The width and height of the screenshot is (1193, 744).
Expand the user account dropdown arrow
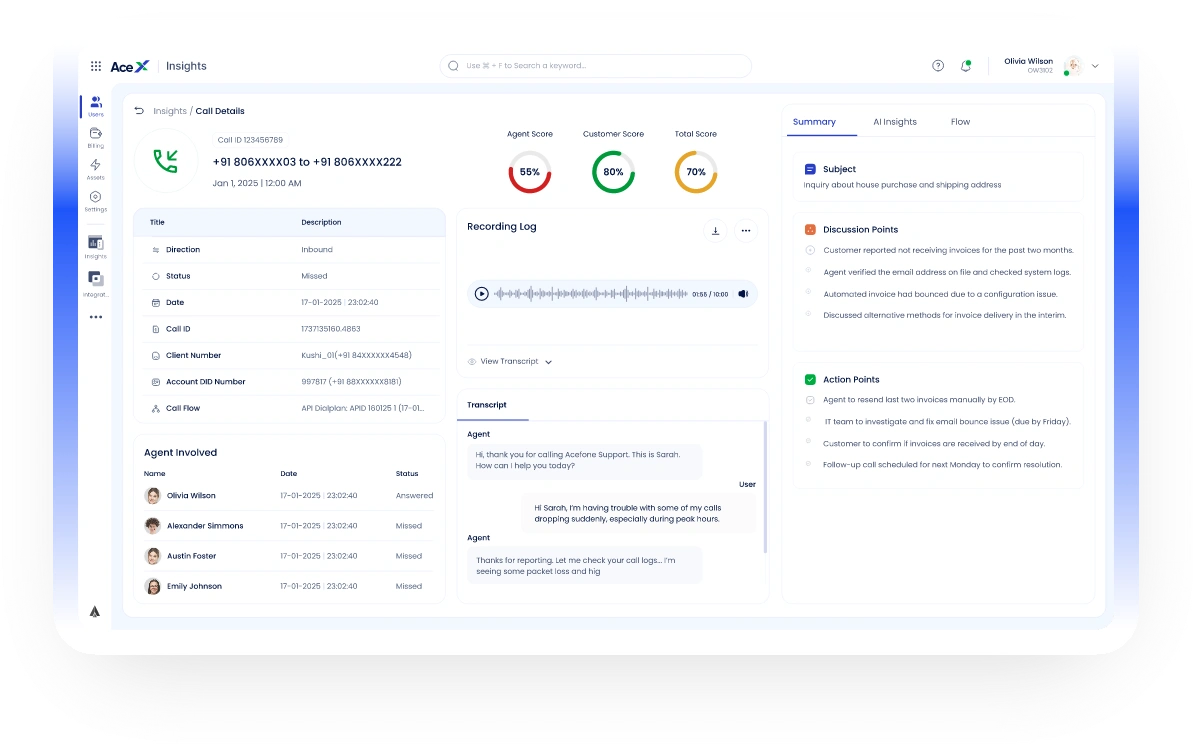point(1096,66)
